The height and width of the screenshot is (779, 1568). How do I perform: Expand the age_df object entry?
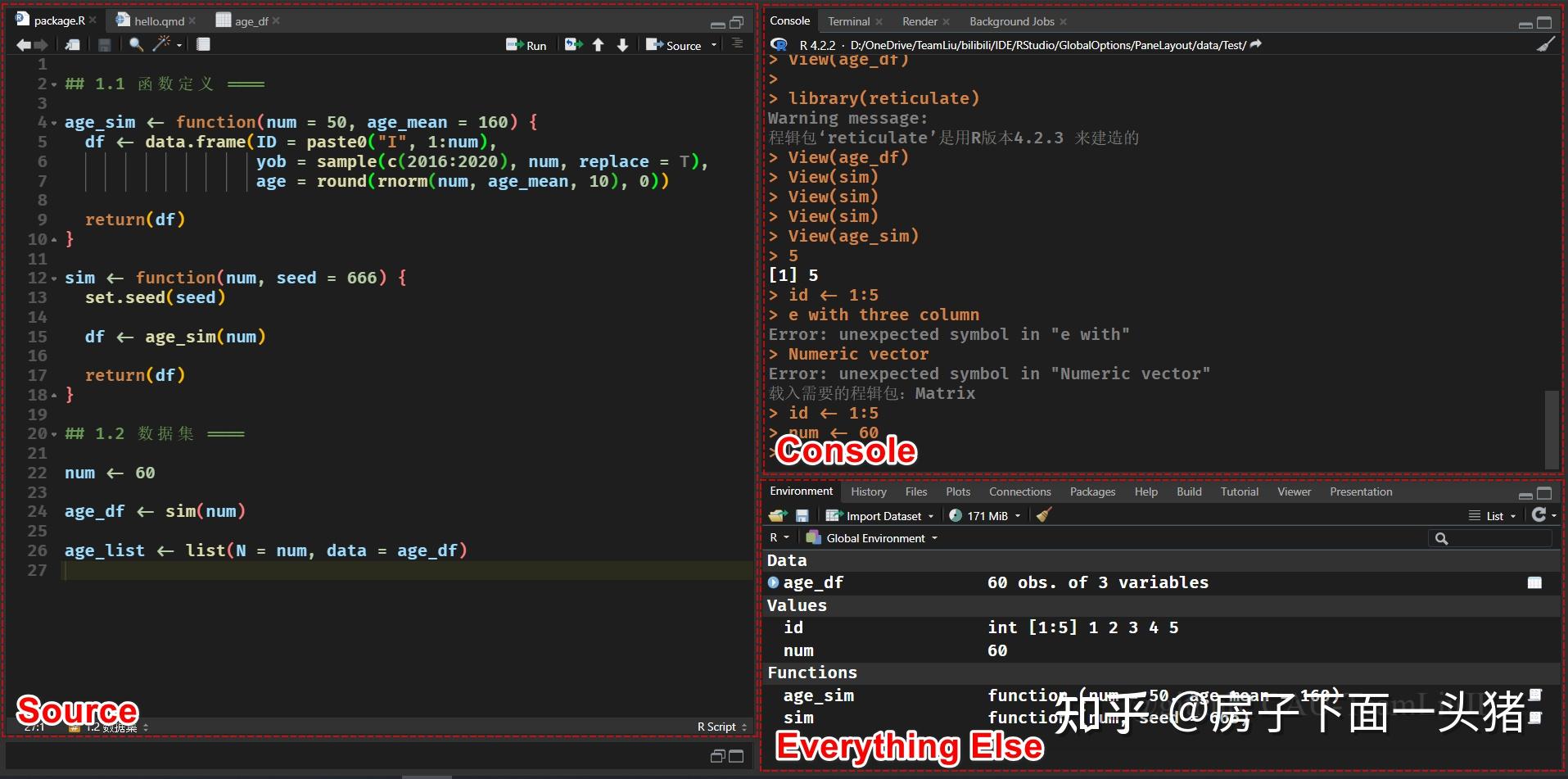(x=773, y=582)
